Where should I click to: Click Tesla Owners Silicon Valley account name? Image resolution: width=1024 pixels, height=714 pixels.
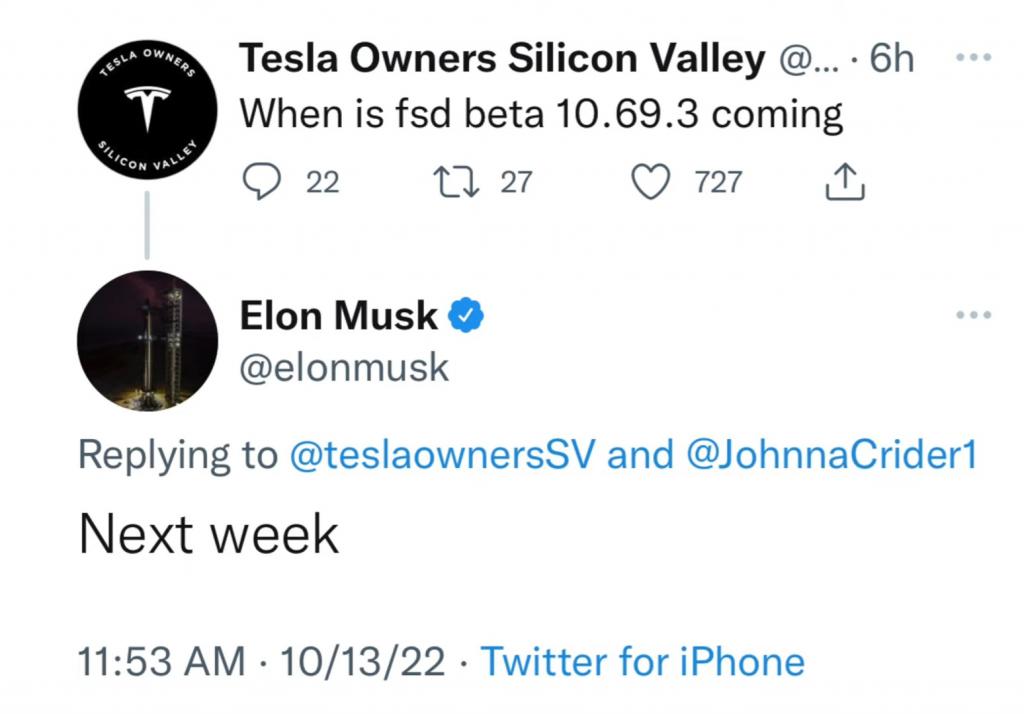(502, 57)
